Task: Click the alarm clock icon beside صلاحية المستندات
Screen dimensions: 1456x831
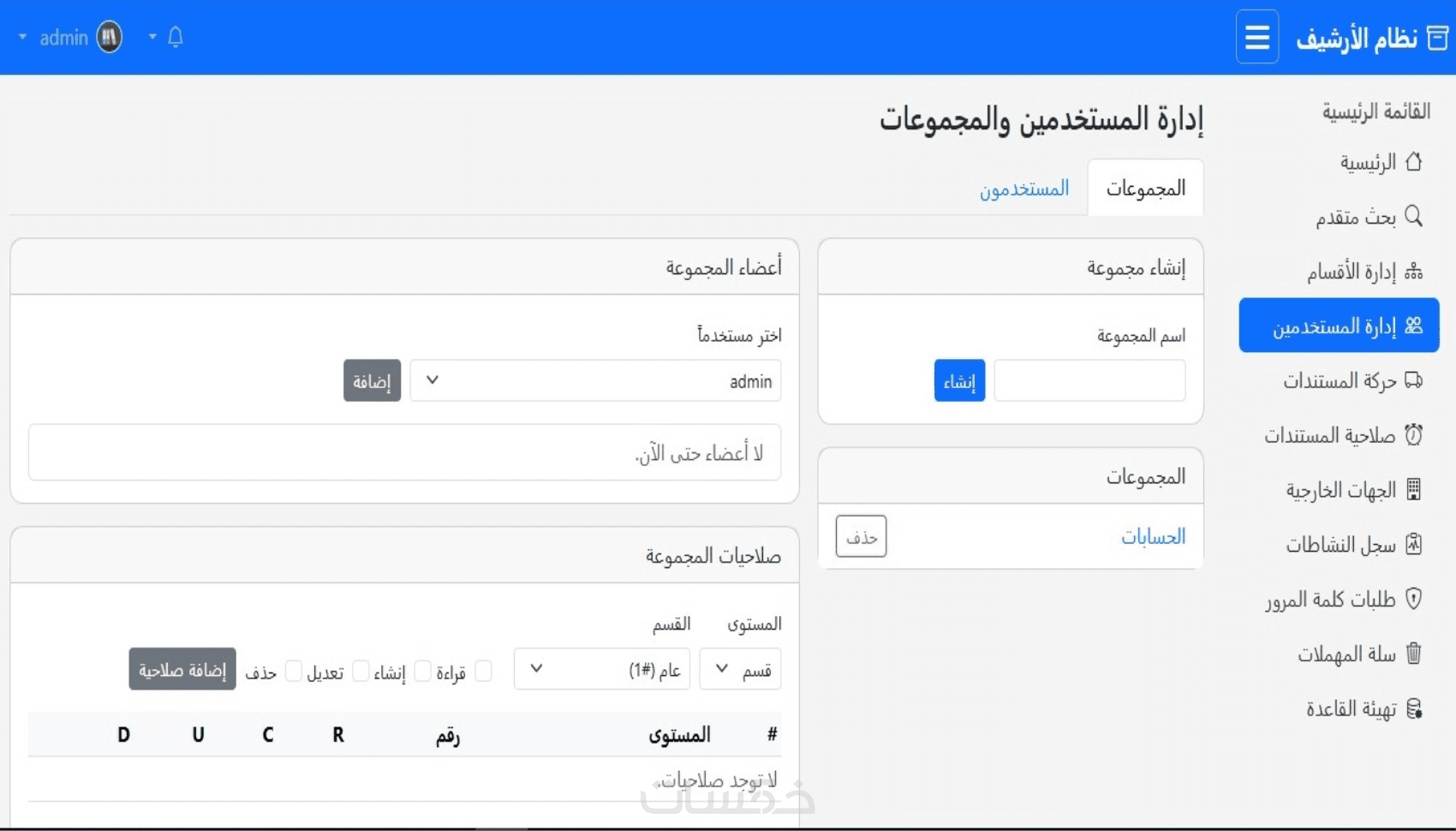Action: coord(1413,435)
